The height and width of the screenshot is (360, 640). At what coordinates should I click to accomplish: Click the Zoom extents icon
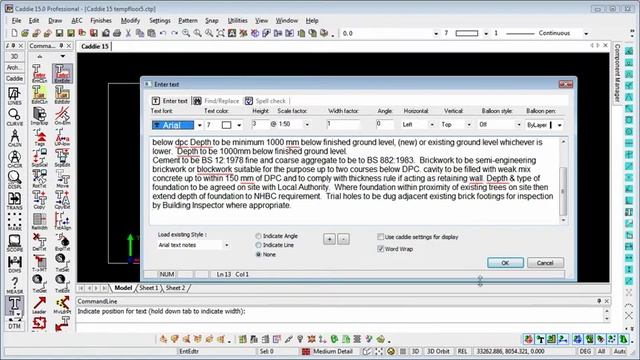220,33
